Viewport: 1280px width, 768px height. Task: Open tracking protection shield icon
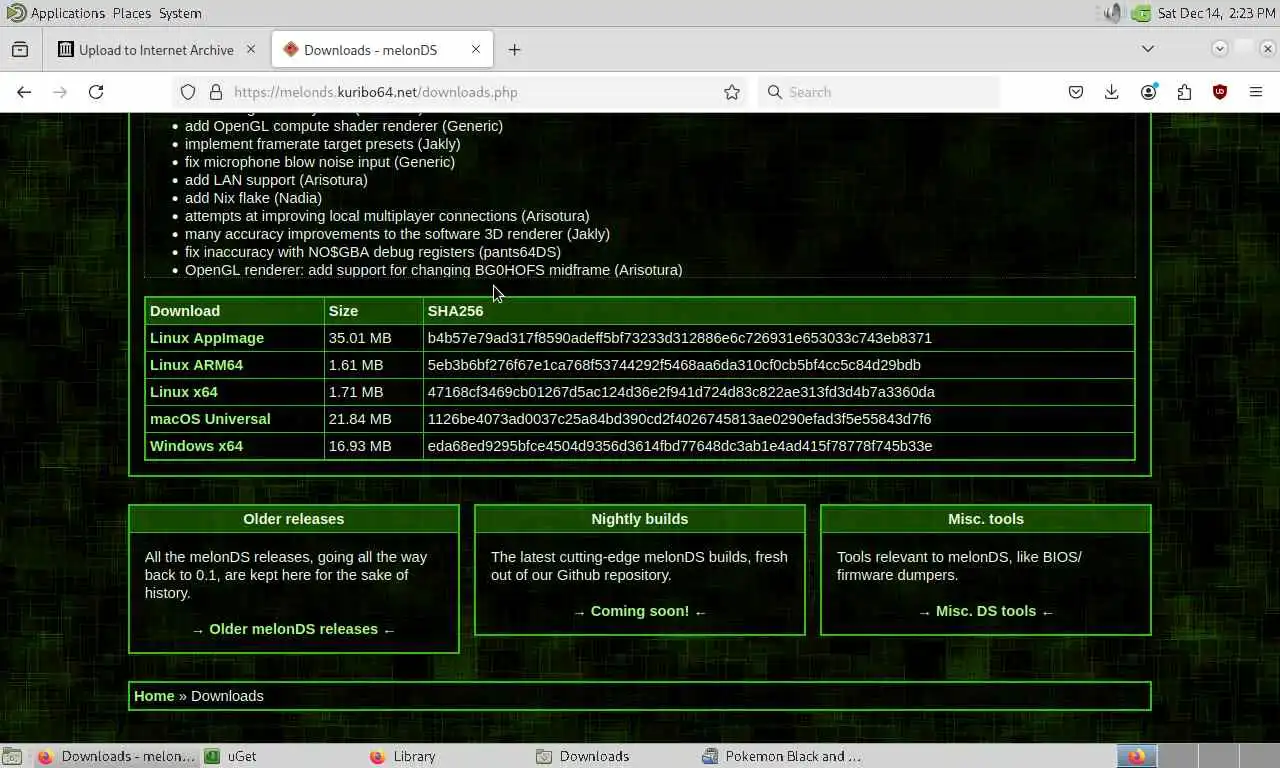(x=188, y=92)
